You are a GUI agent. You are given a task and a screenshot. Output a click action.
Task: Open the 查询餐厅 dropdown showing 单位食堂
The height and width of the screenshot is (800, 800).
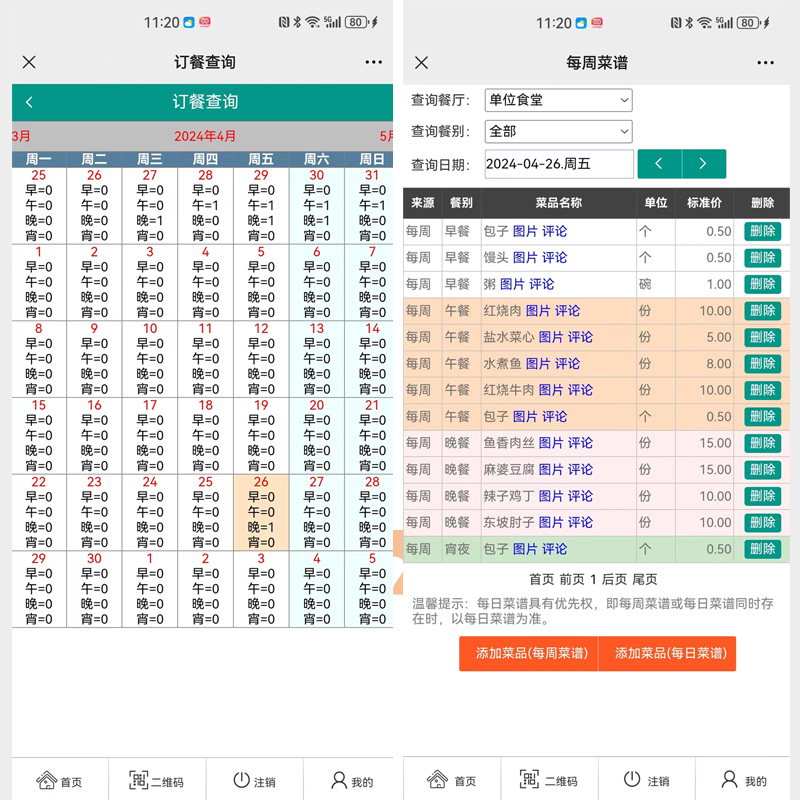(558, 100)
